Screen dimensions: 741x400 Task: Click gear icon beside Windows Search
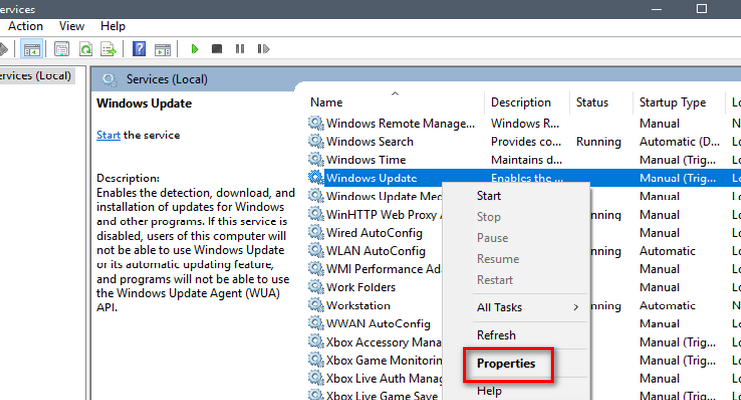coord(316,141)
